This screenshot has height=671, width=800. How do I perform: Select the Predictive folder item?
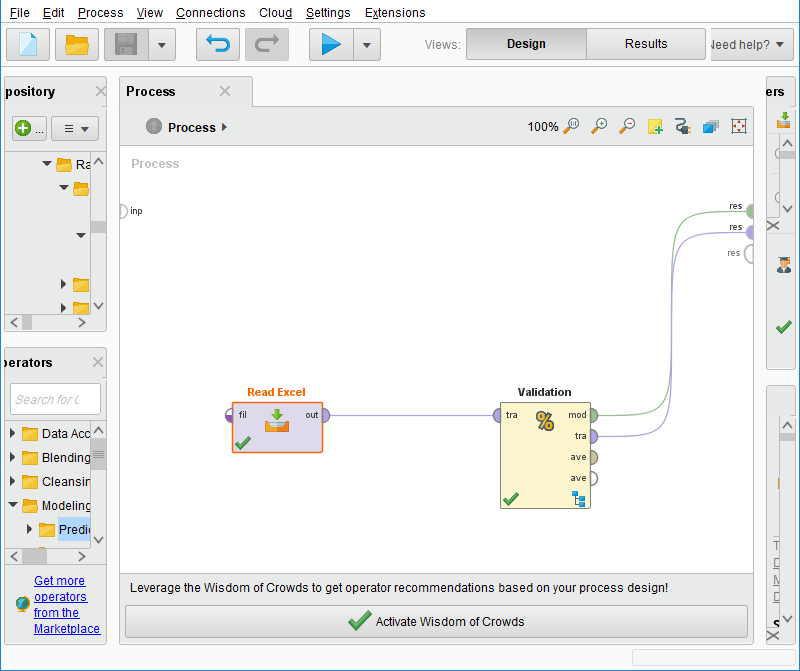[74, 529]
